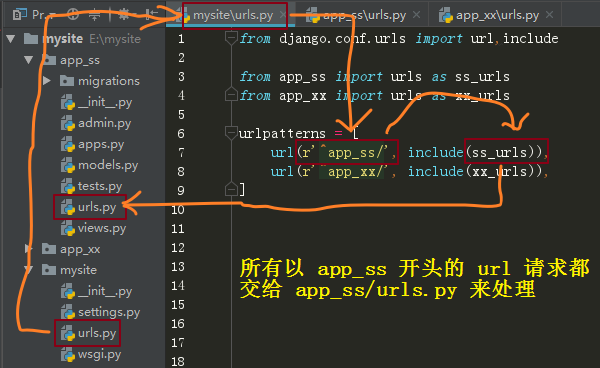Click the Python icon of apps.py
Screen dimensions: 600x368
pyautogui.click(x=68, y=145)
